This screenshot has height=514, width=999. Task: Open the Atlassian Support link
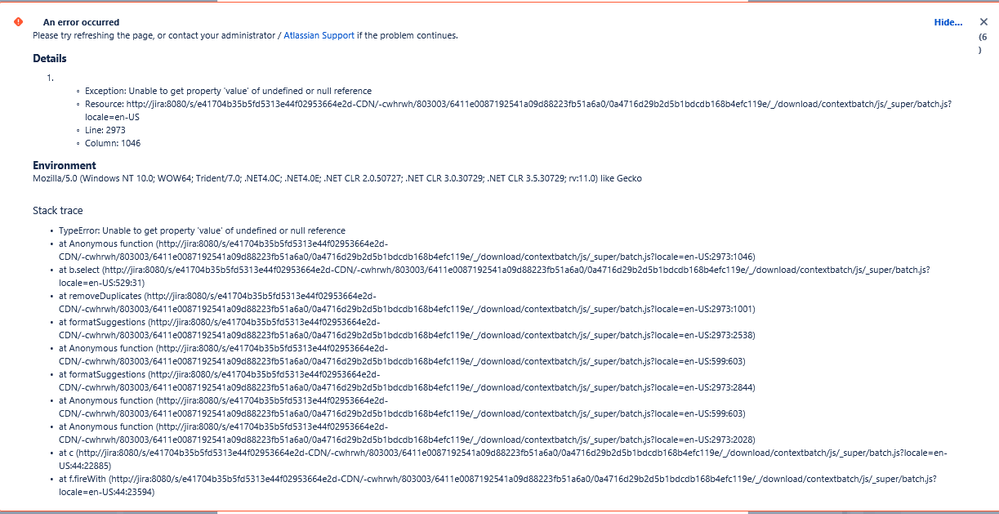tap(319, 36)
